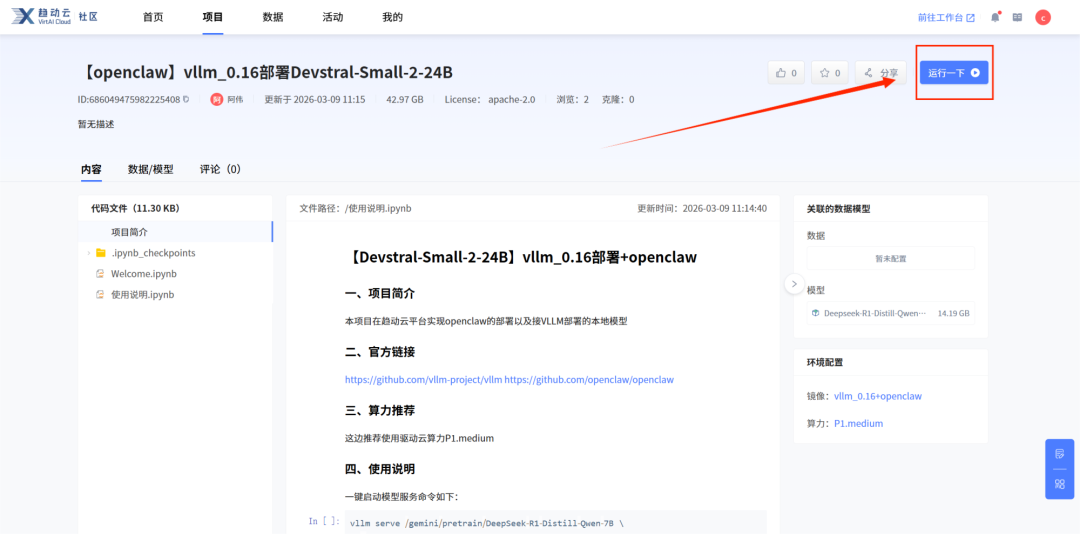Click the author avatar 阿伟
This screenshot has height=534, width=1080.
pos(217,99)
